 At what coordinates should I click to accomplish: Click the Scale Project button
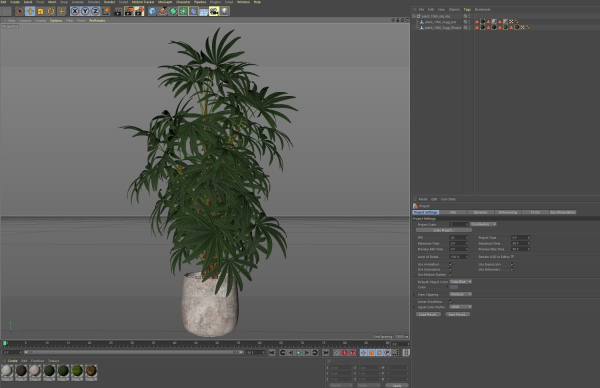coord(444,230)
